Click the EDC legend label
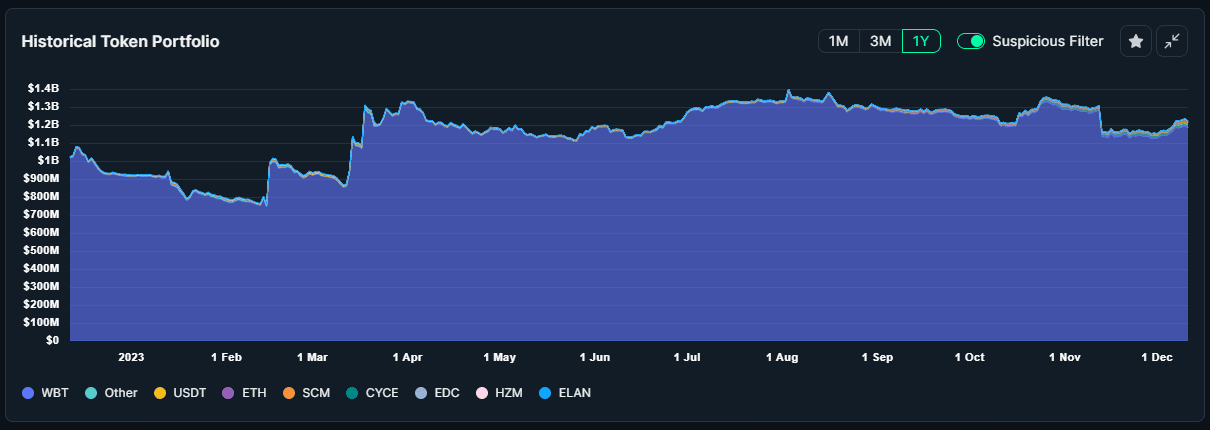This screenshot has height=430, width=1210. [447, 393]
